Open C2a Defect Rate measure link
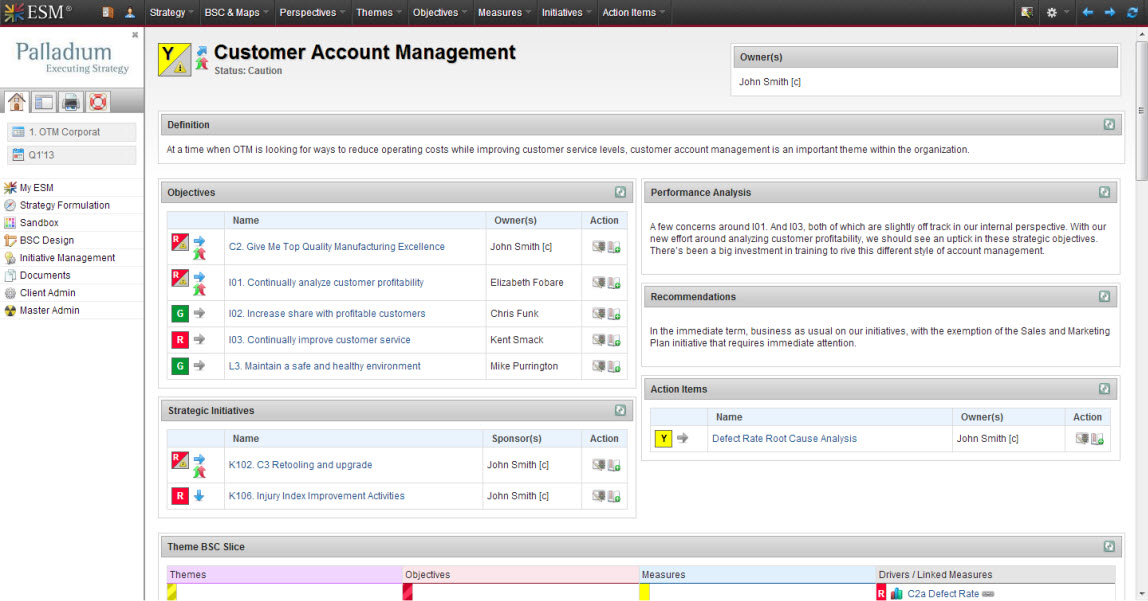Viewport: 1148px width, 601px height. pos(943,594)
